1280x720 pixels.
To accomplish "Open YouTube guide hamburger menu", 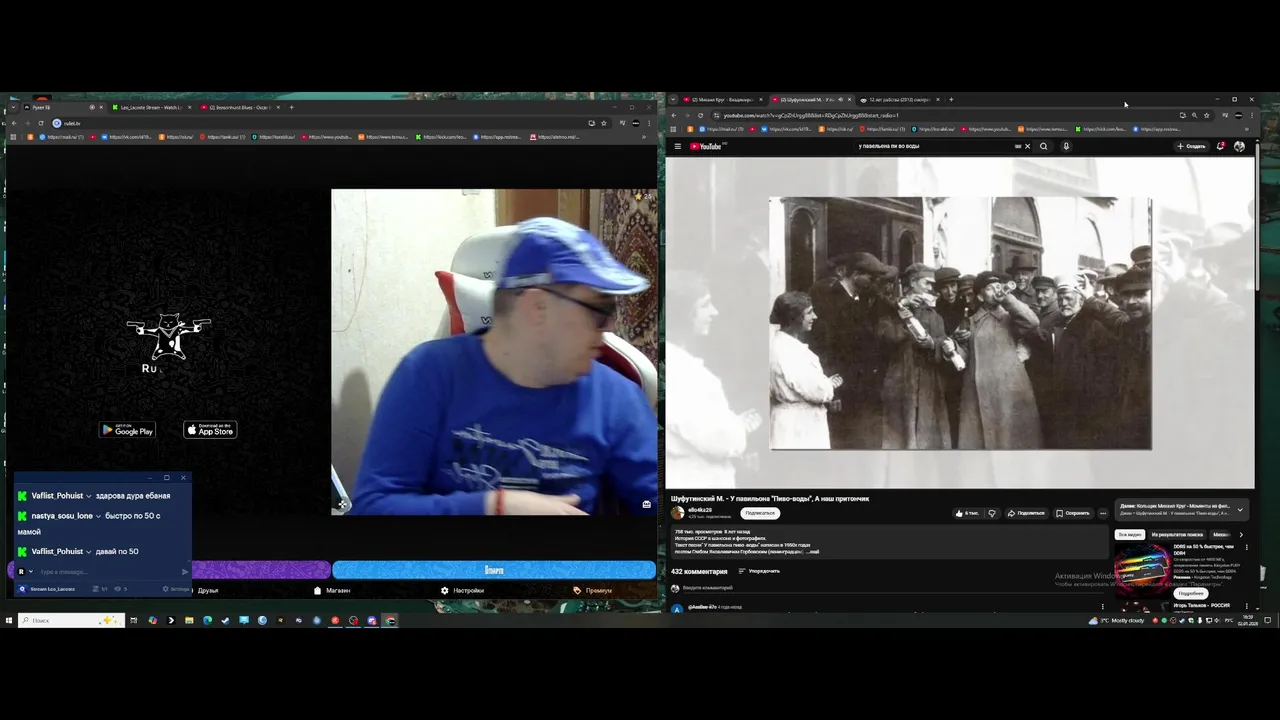I will click(x=677, y=146).
